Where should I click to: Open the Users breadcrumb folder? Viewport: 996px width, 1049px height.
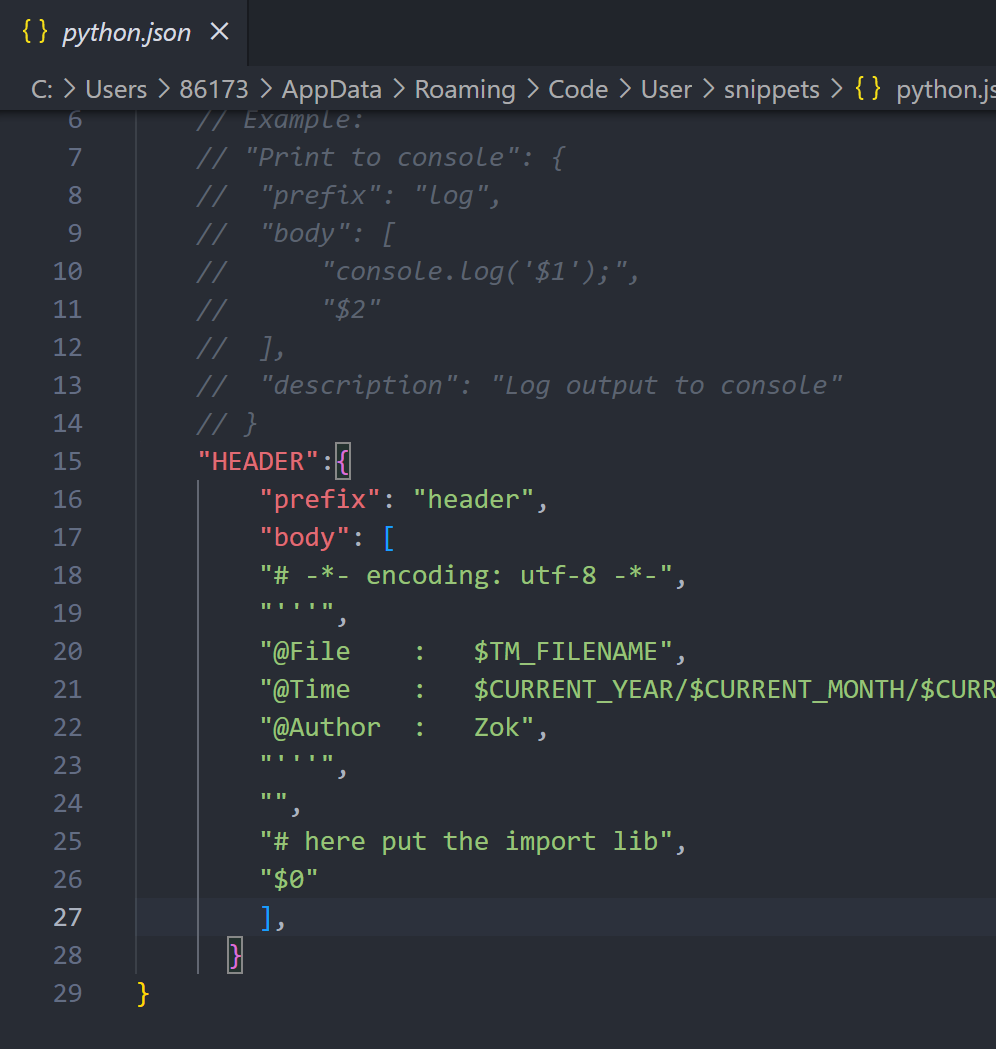(116, 90)
